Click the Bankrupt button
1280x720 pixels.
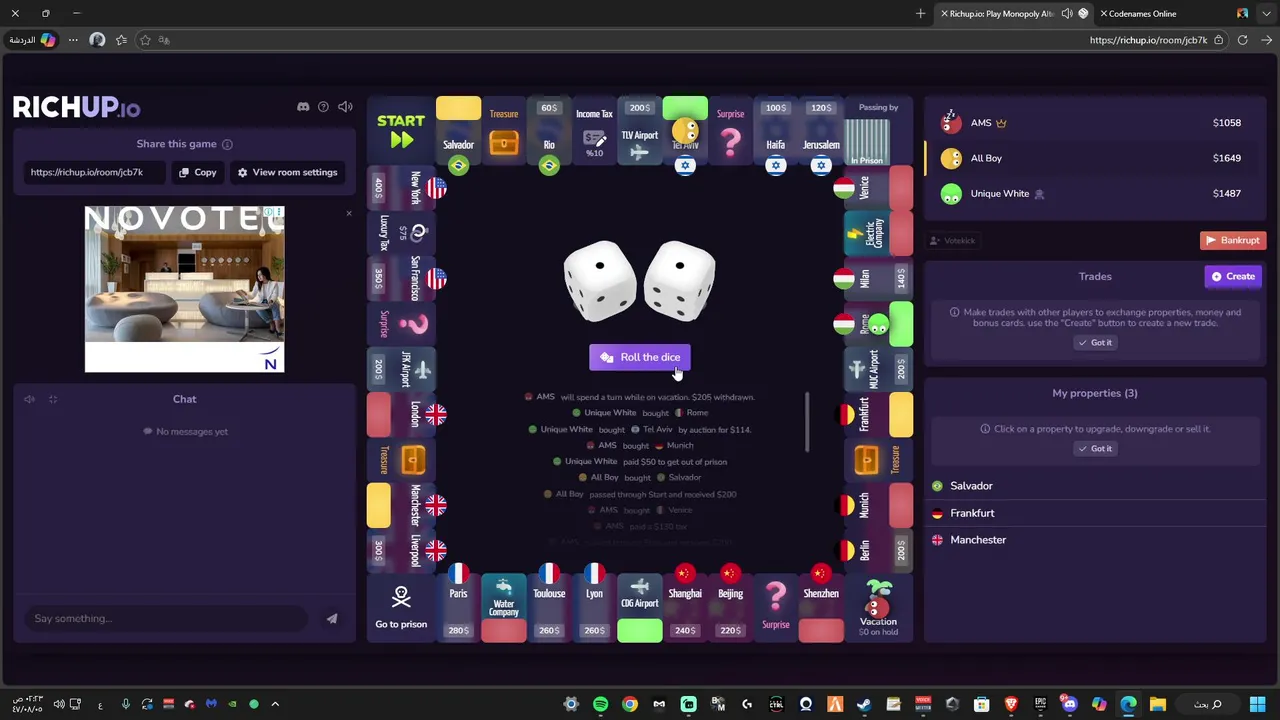1233,240
